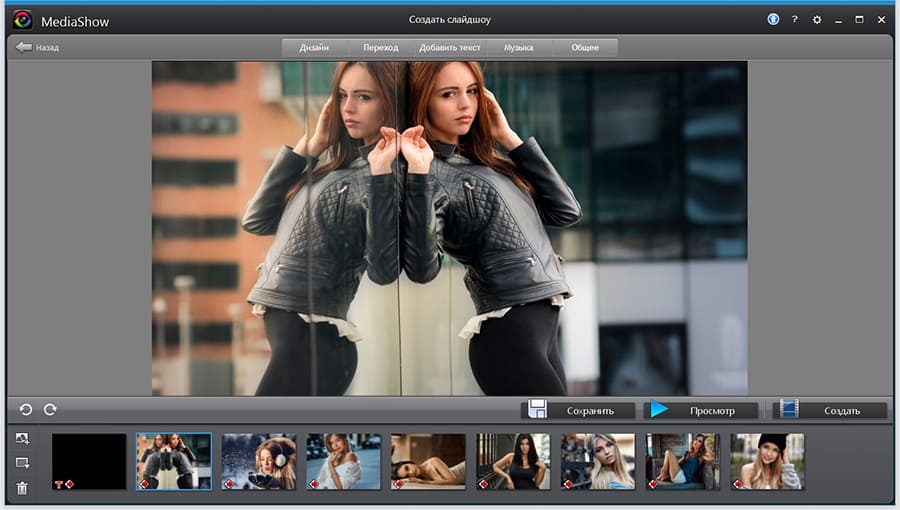The width and height of the screenshot is (900, 510).
Task: Open the Дизайн tab
Action: [314, 48]
